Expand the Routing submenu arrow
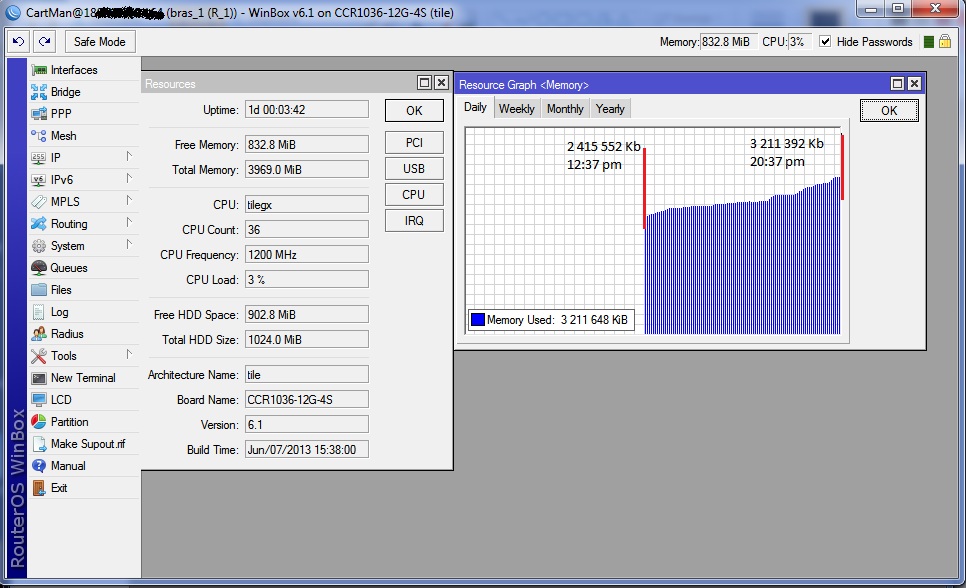The image size is (966, 588). click(x=129, y=223)
